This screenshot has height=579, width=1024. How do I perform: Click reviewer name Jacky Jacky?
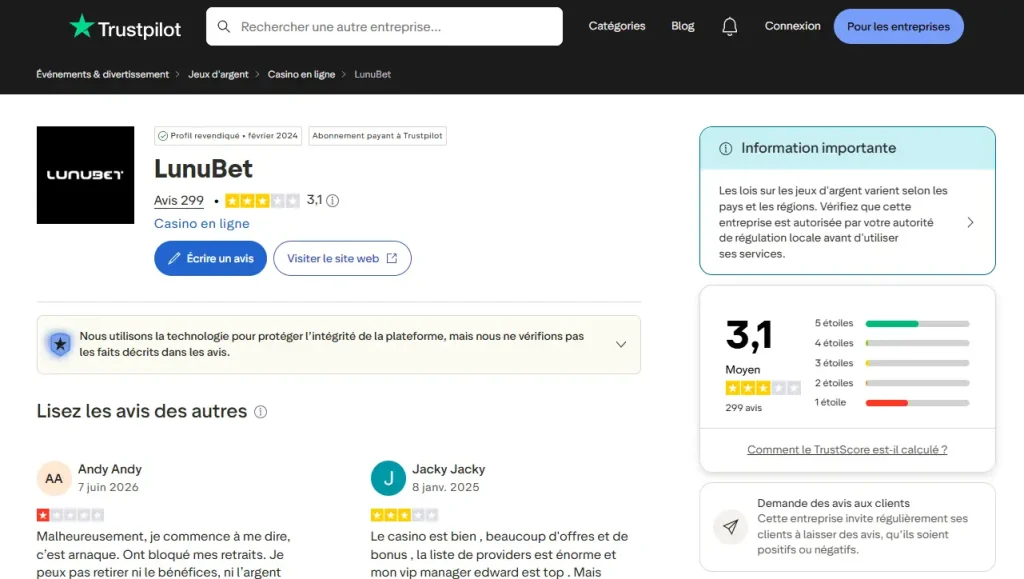pyautogui.click(x=449, y=469)
